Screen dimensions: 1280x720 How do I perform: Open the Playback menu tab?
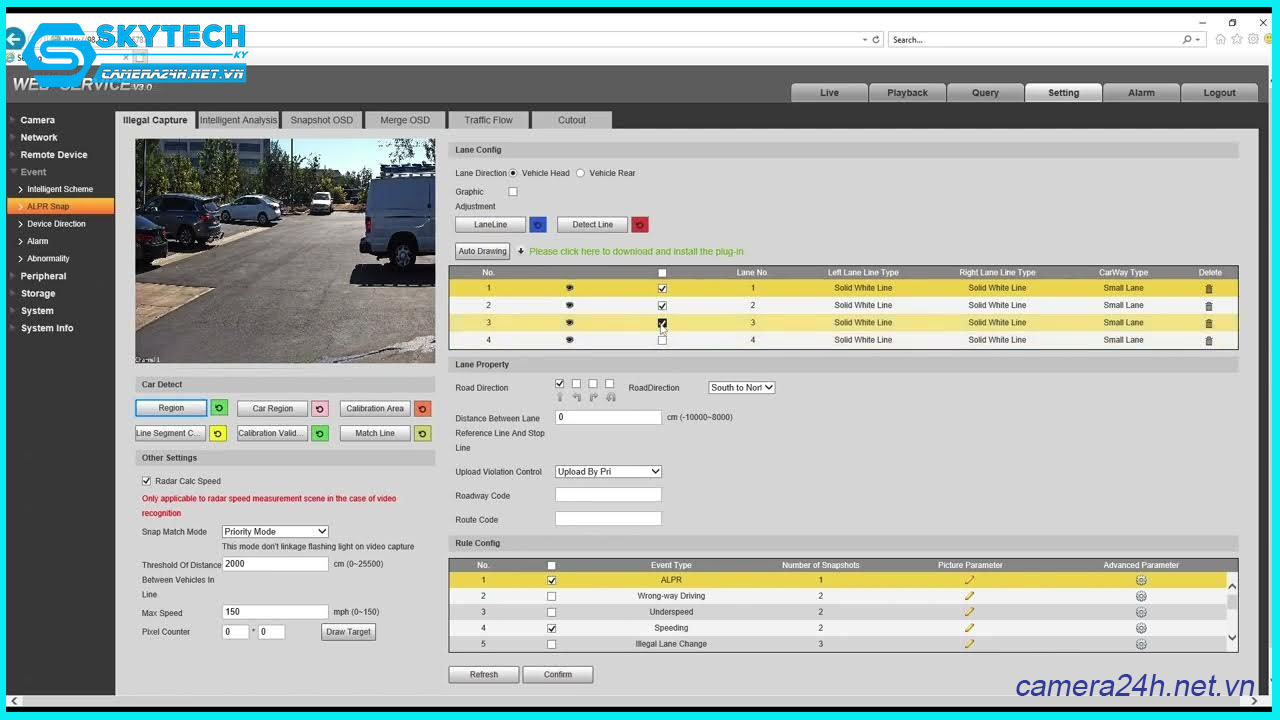907,93
